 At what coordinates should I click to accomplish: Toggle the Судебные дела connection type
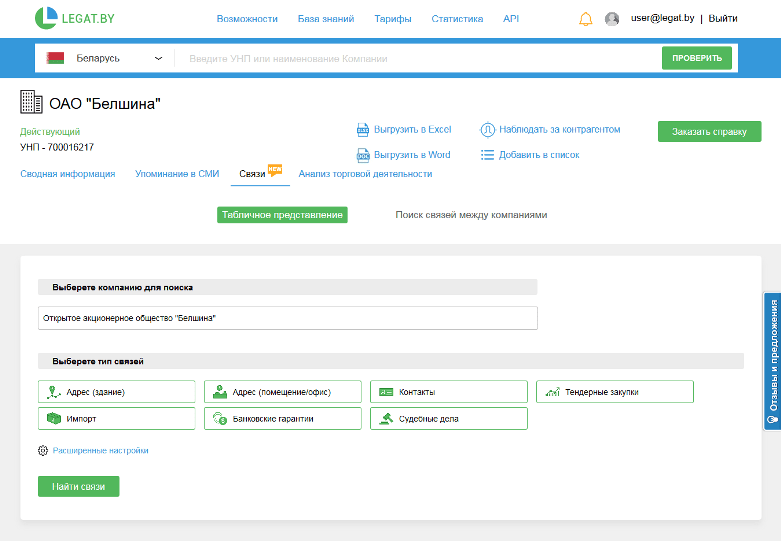coord(448,419)
